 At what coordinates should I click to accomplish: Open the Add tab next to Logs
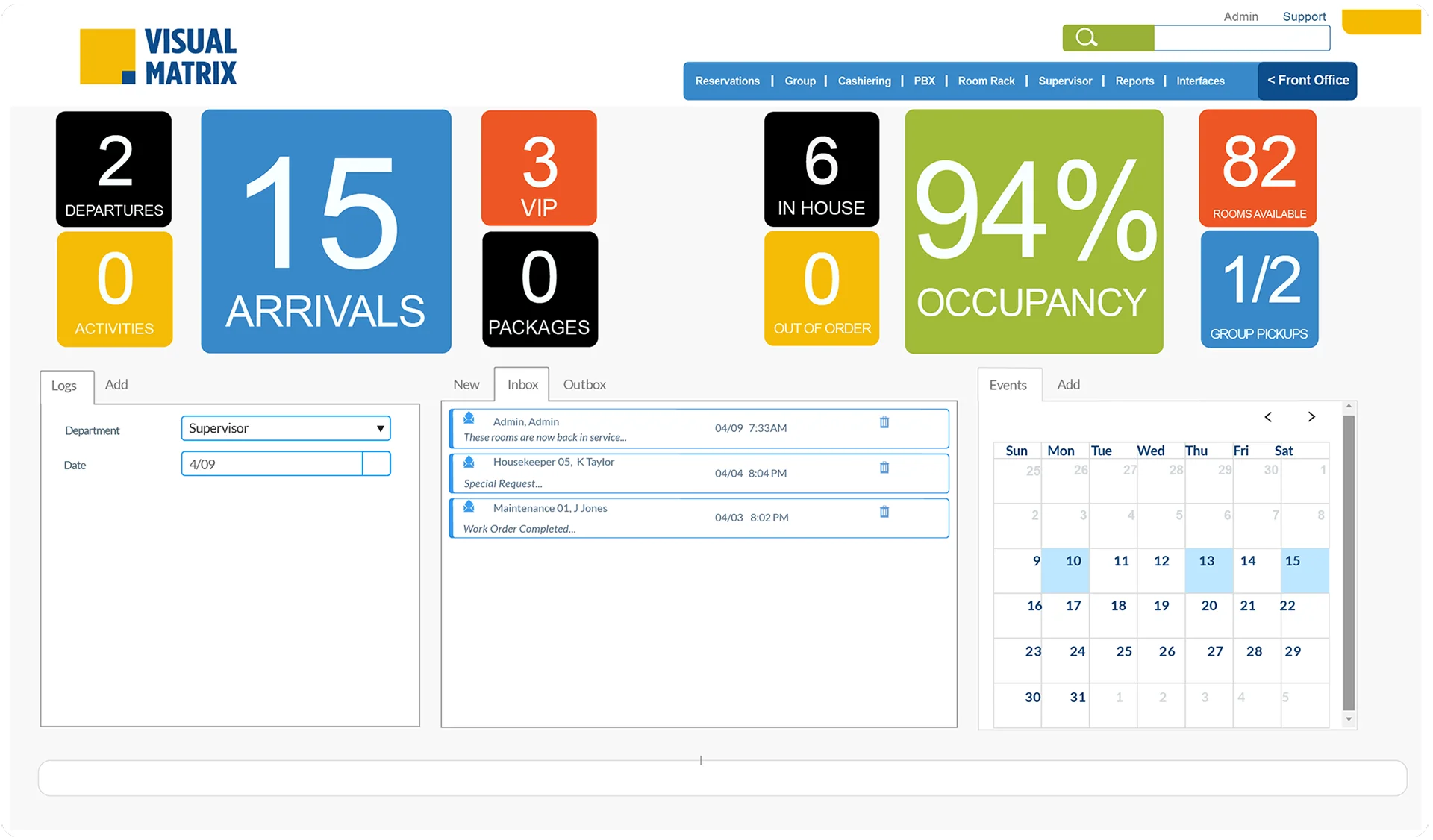point(116,385)
